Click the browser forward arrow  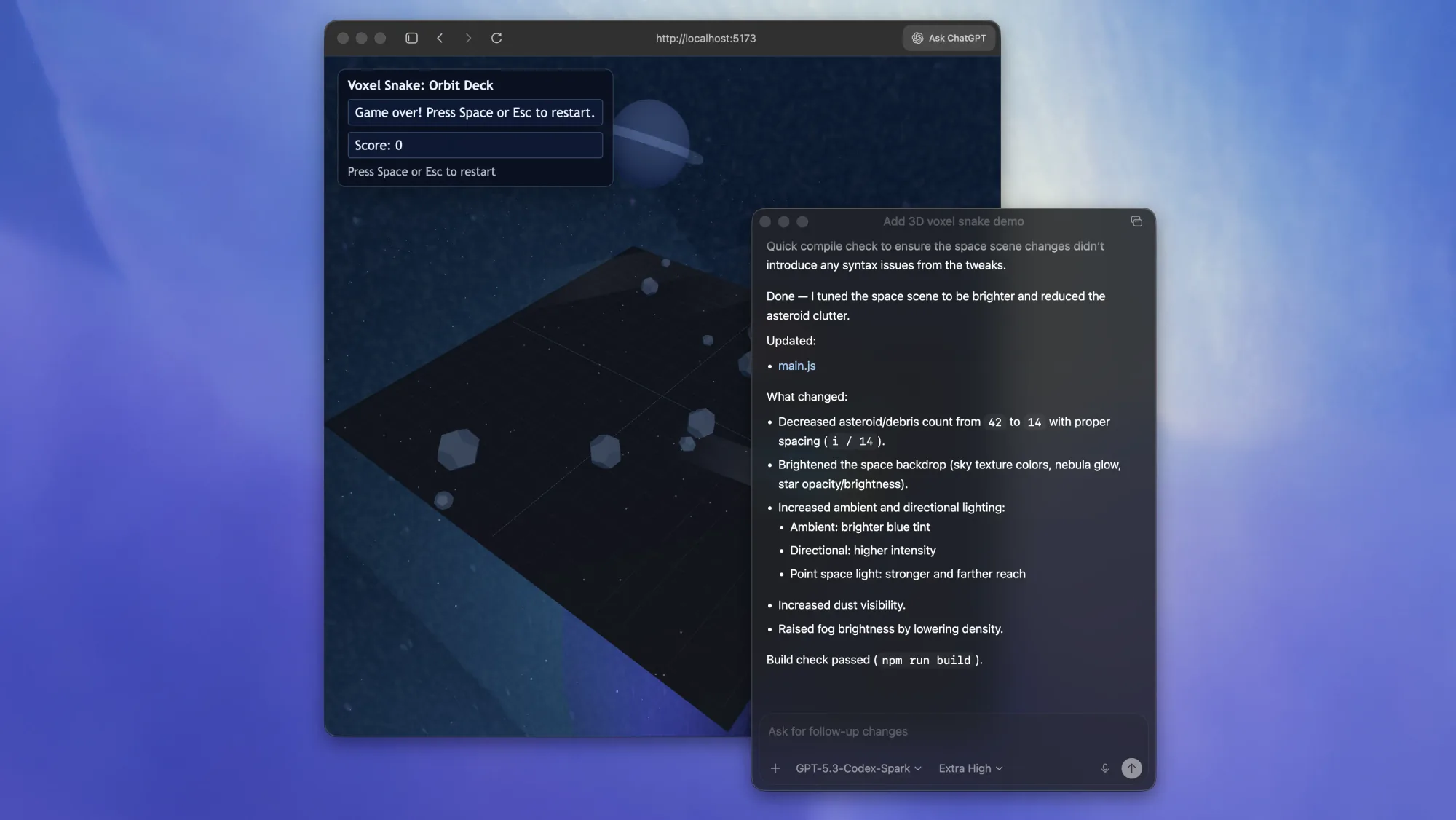[x=468, y=38]
